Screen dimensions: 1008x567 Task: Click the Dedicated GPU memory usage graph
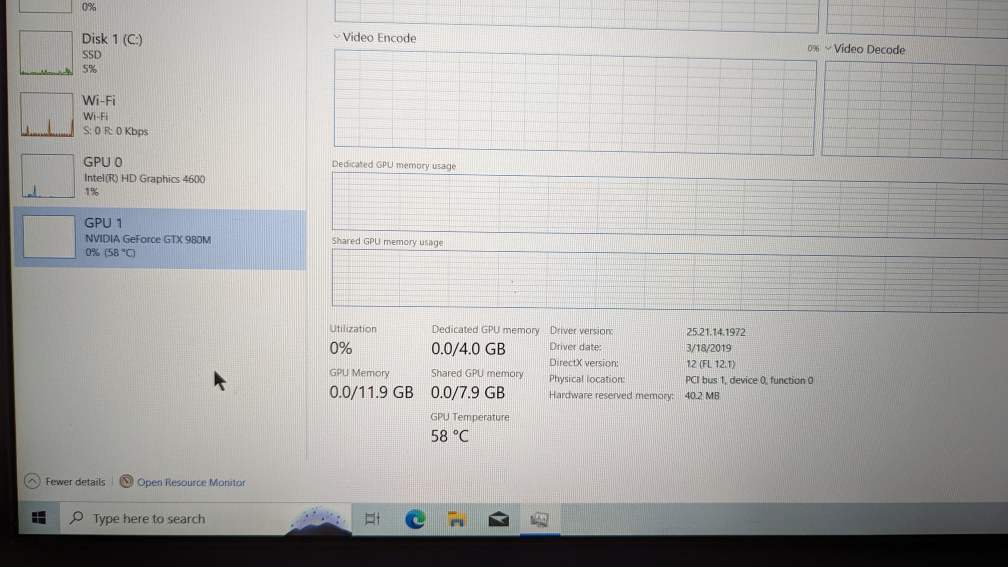670,206
